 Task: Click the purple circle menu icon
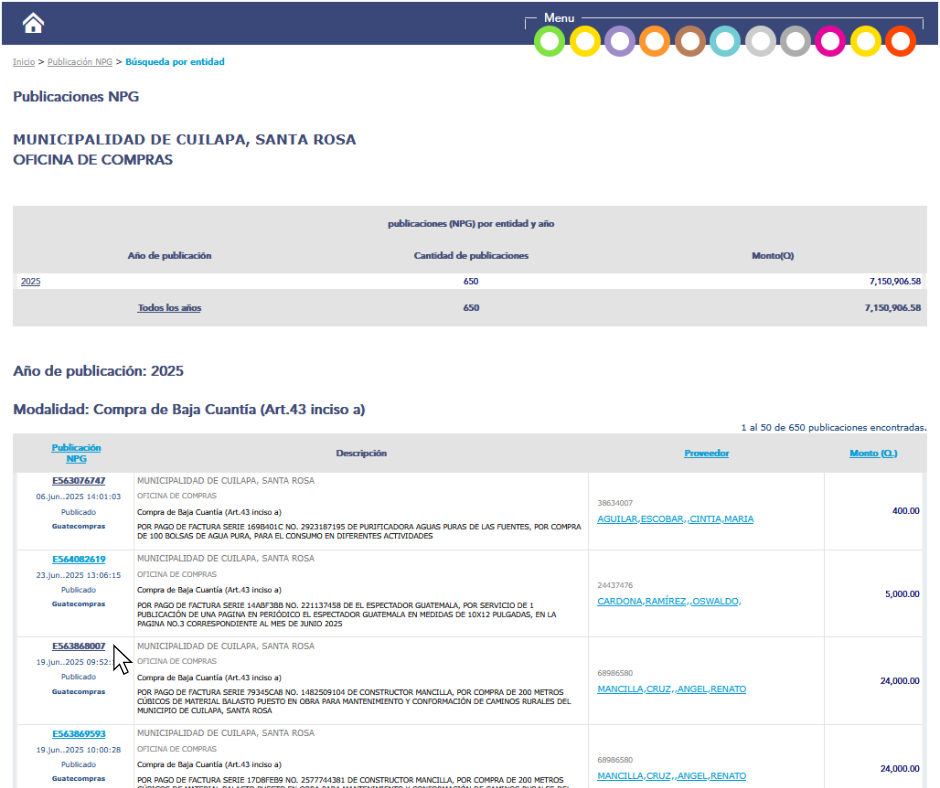click(619, 42)
